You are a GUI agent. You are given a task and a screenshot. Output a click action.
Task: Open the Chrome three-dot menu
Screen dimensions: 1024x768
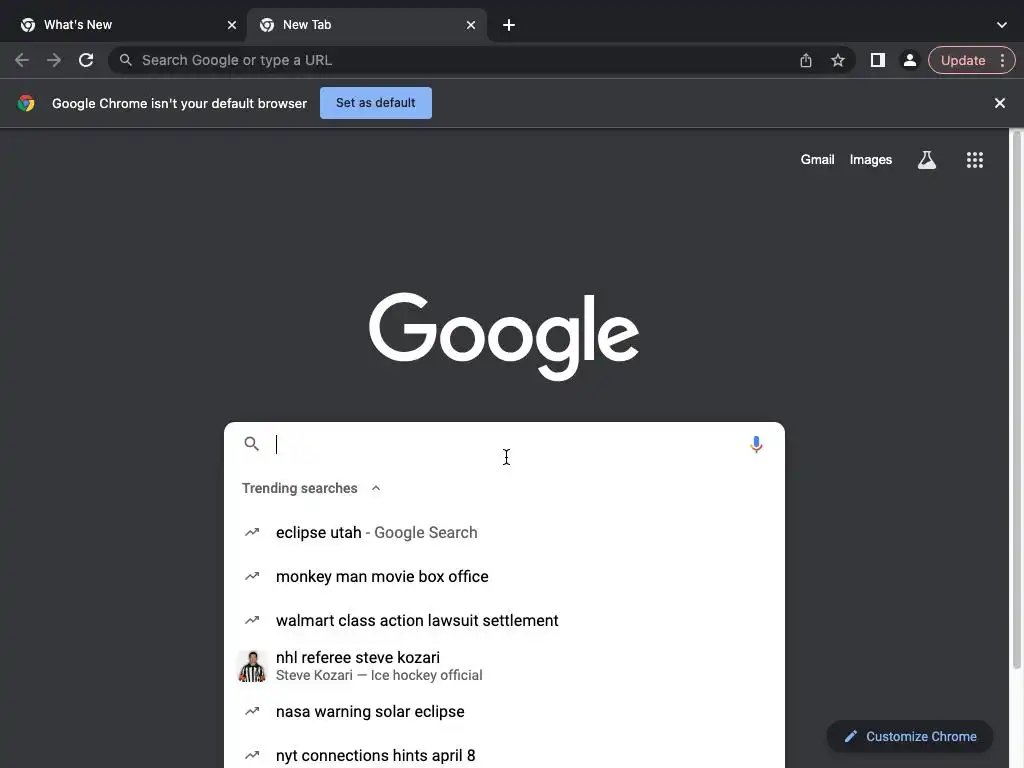[x=1002, y=60]
